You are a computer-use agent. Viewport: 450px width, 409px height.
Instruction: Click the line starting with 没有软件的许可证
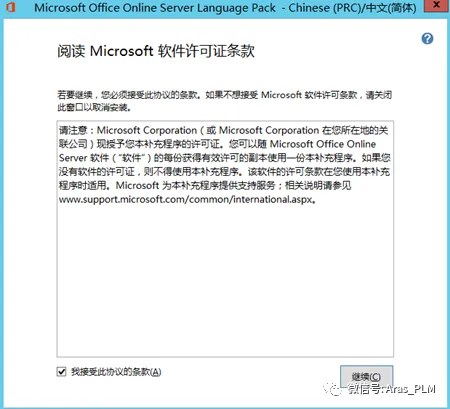point(224,172)
